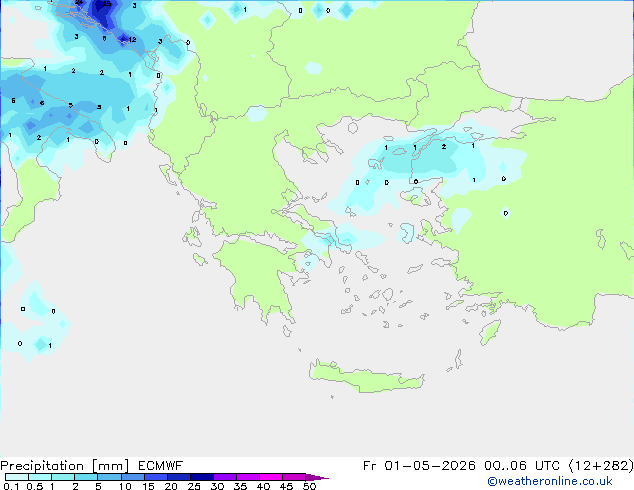Image resolution: width=634 pixels, height=490 pixels.
Task: Click the legend label '30'
Action: pyautogui.click(x=217, y=486)
